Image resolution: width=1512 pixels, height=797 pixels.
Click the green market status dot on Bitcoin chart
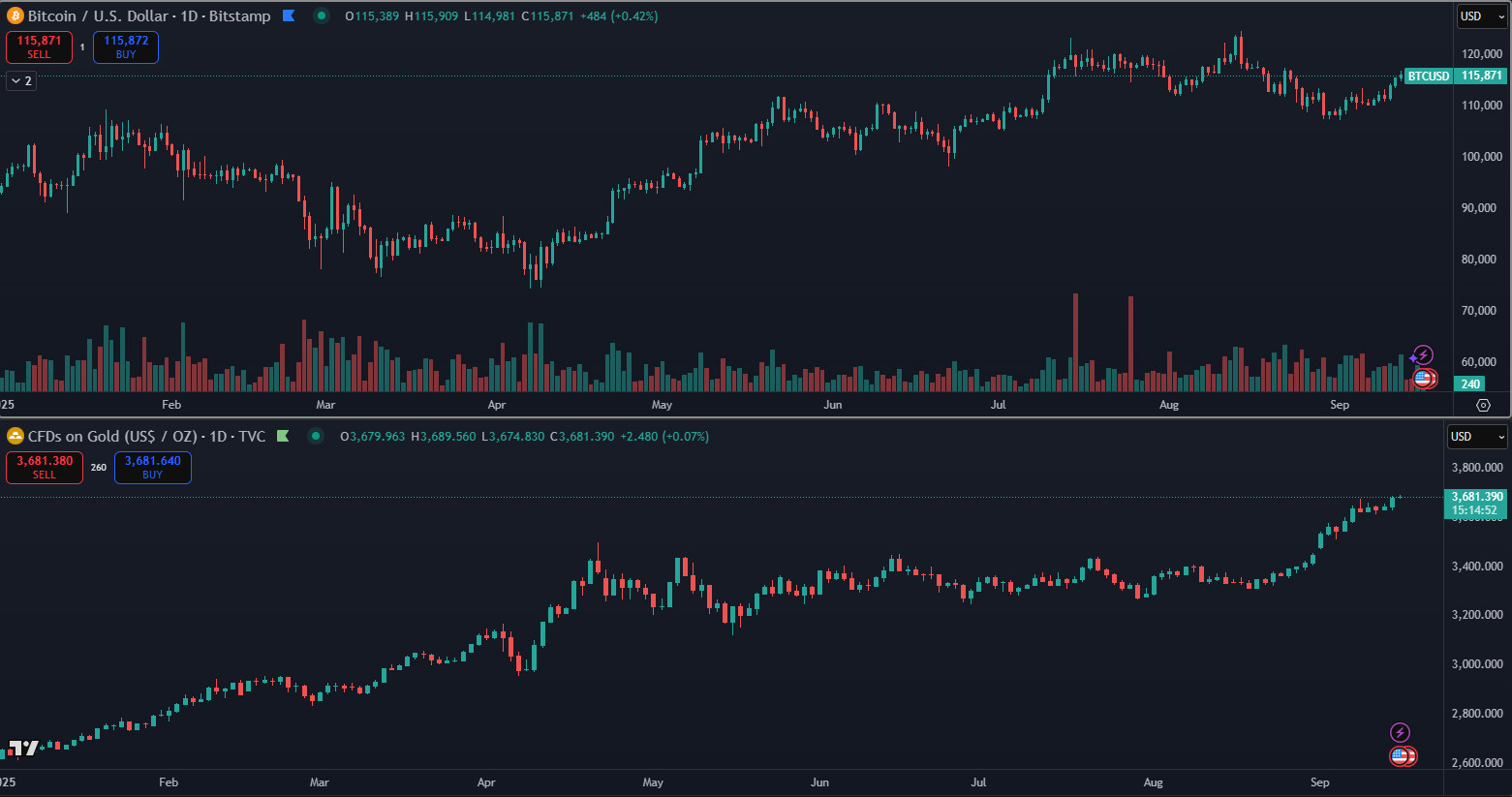(322, 15)
